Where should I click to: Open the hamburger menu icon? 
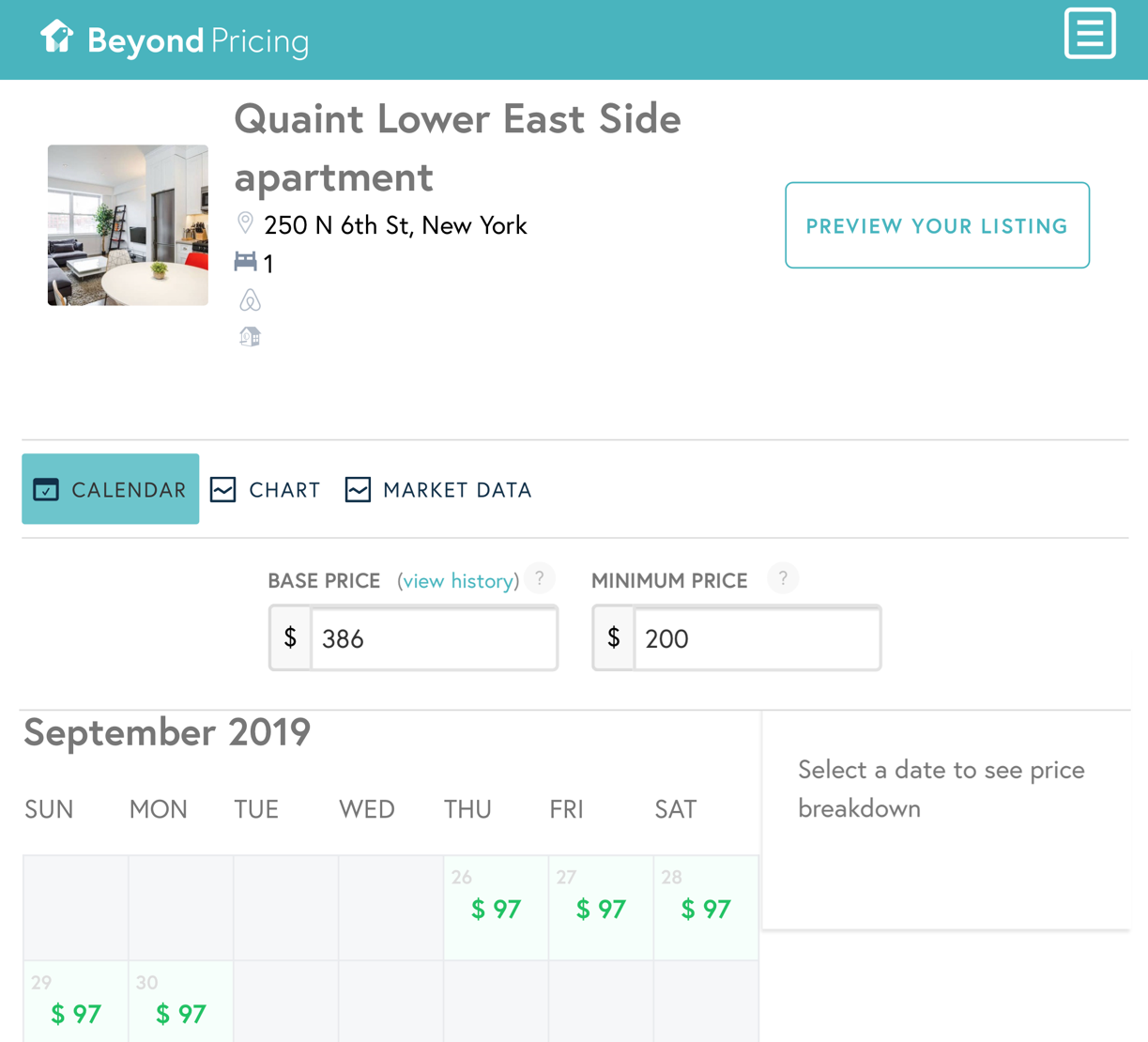[1089, 34]
